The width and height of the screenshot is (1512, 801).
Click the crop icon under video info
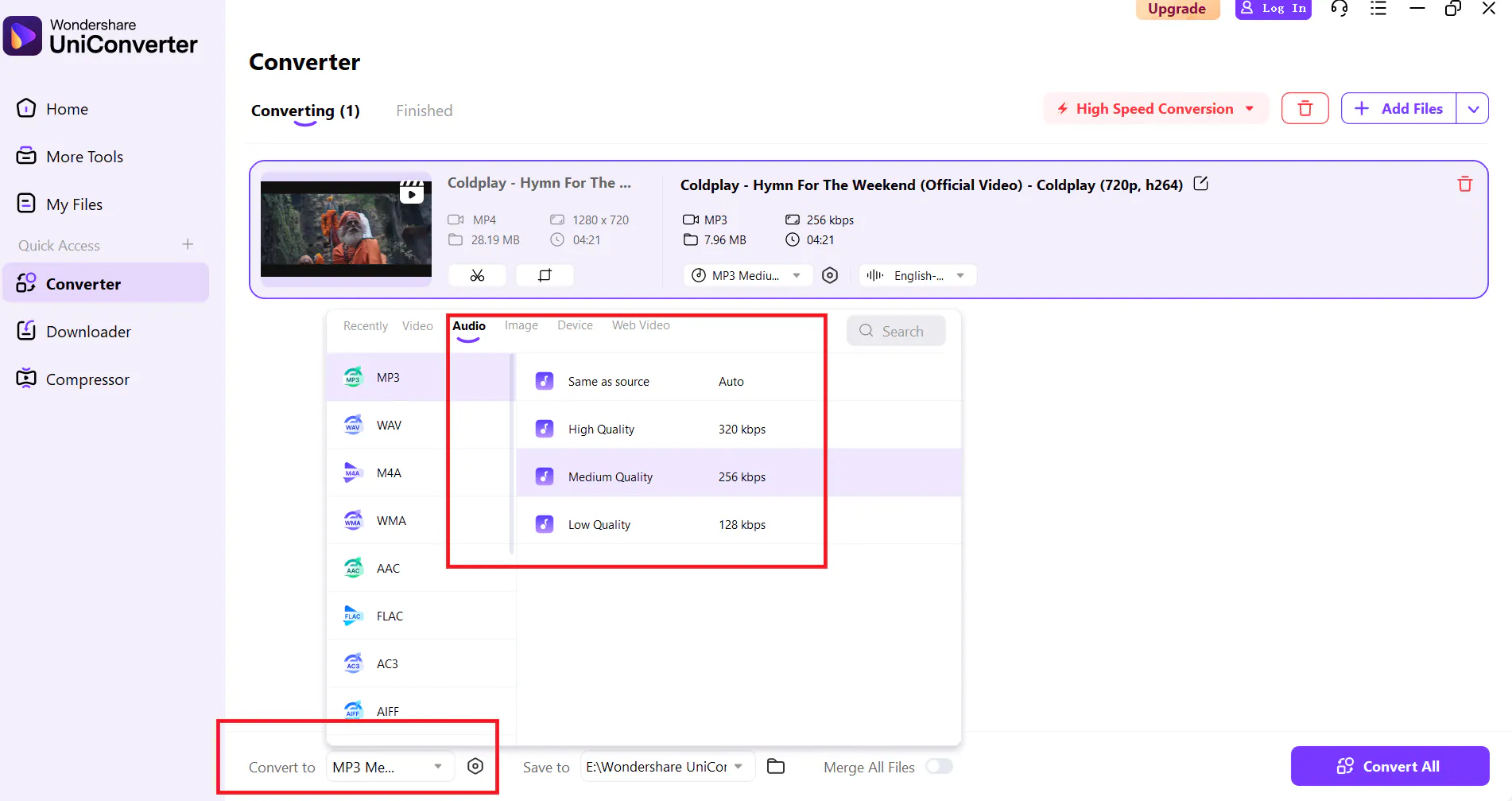click(x=545, y=275)
